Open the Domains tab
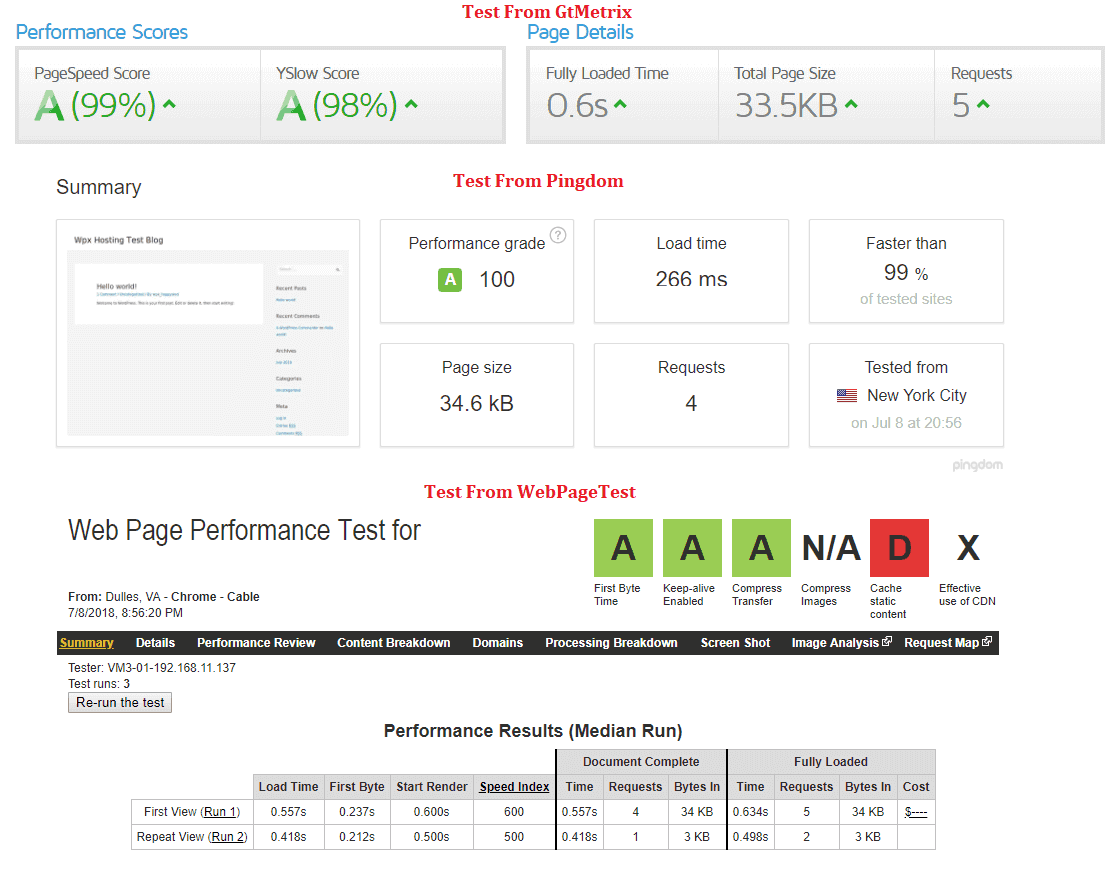The image size is (1120, 871). [x=498, y=643]
